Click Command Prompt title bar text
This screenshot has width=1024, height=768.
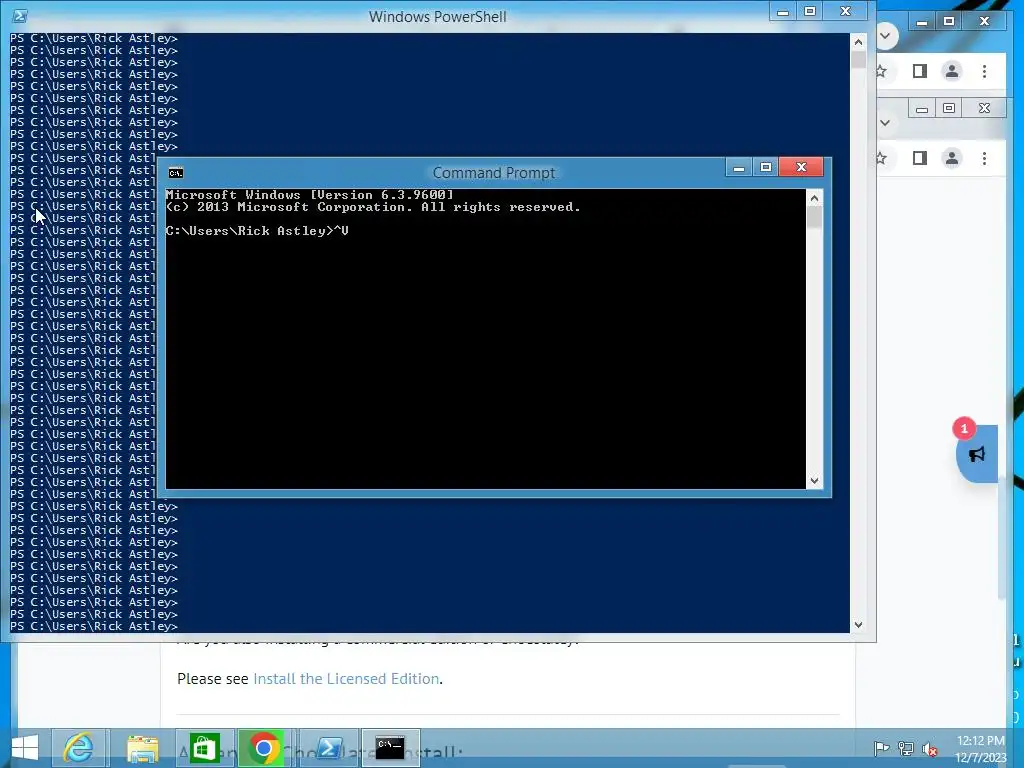(494, 173)
